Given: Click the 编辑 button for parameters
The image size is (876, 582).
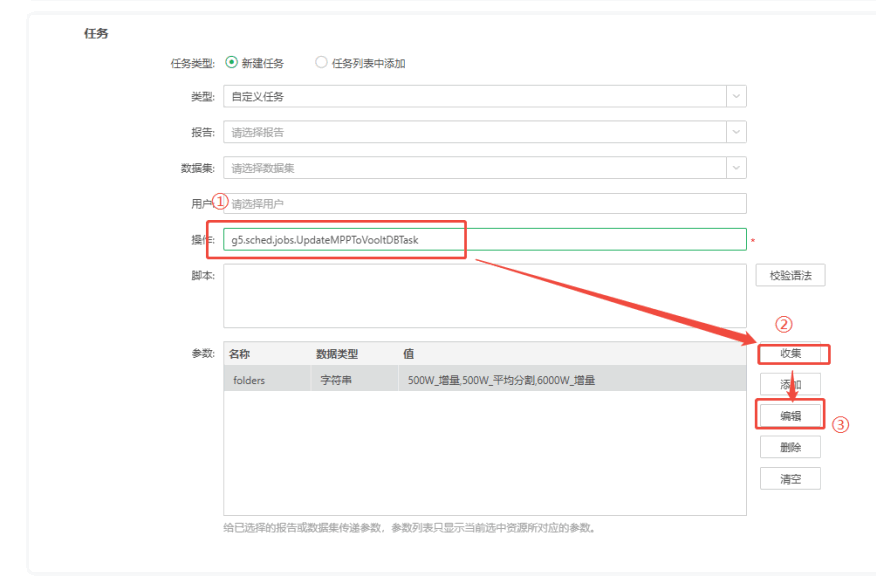Looking at the screenshot, I should [790, 416].
